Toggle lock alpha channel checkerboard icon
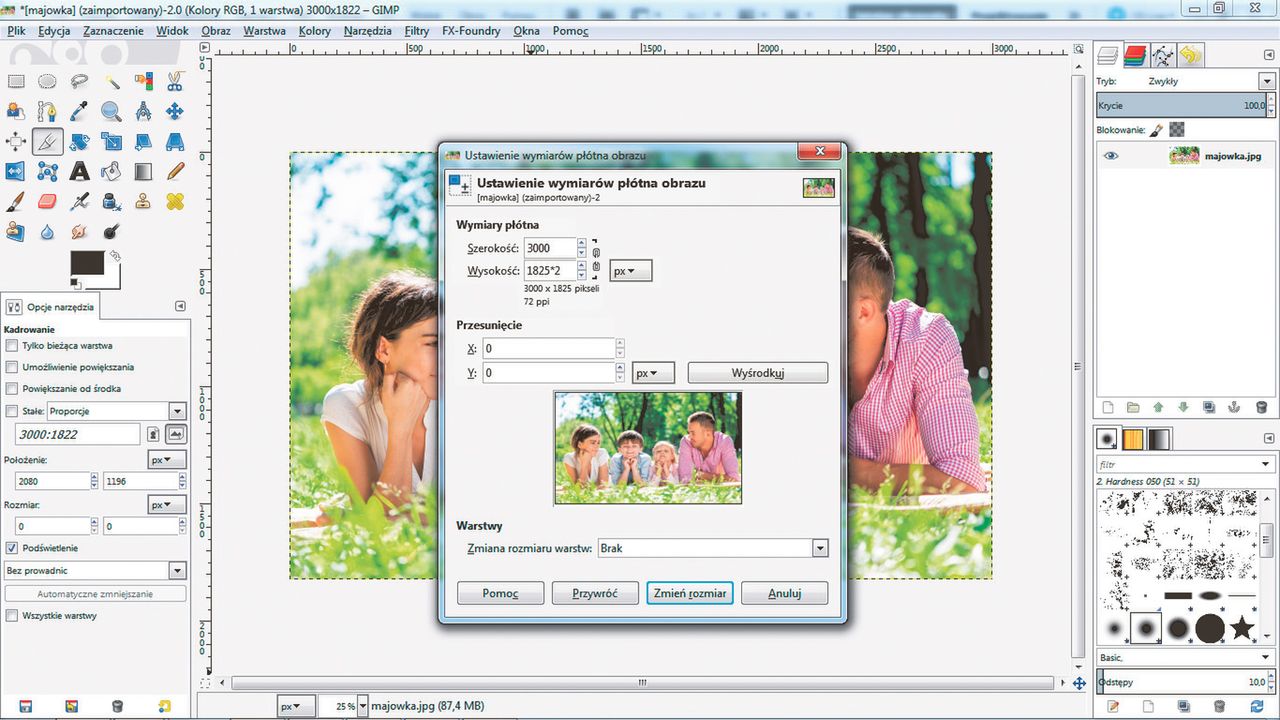 tap(1177, 130)
